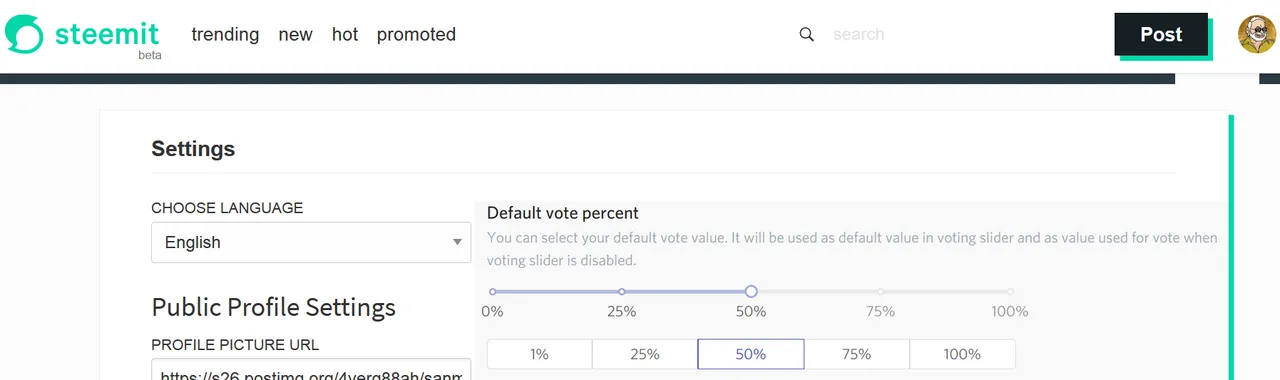Viewport: 1280px width, 380px height.
Task: Open the new posts feed
Action: 295,34
